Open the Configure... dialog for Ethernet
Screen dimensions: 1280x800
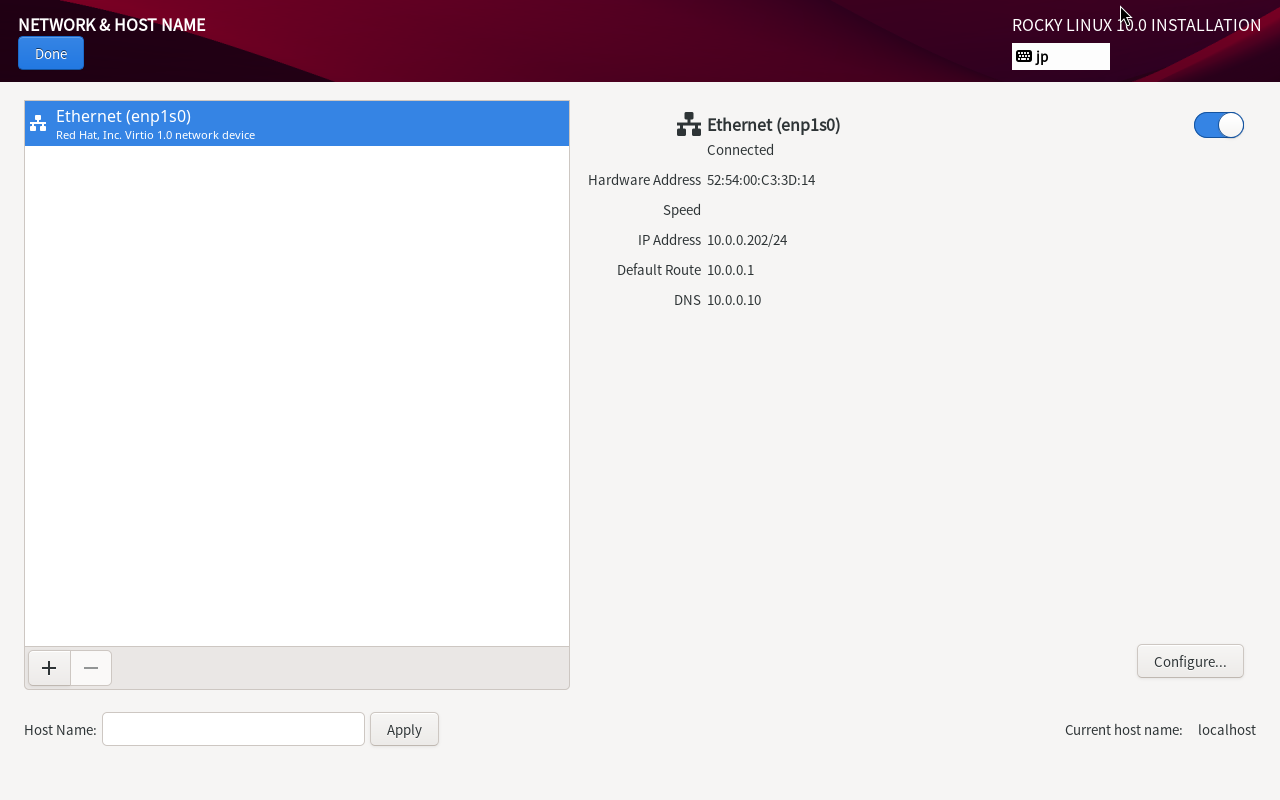pos(1190,661)
